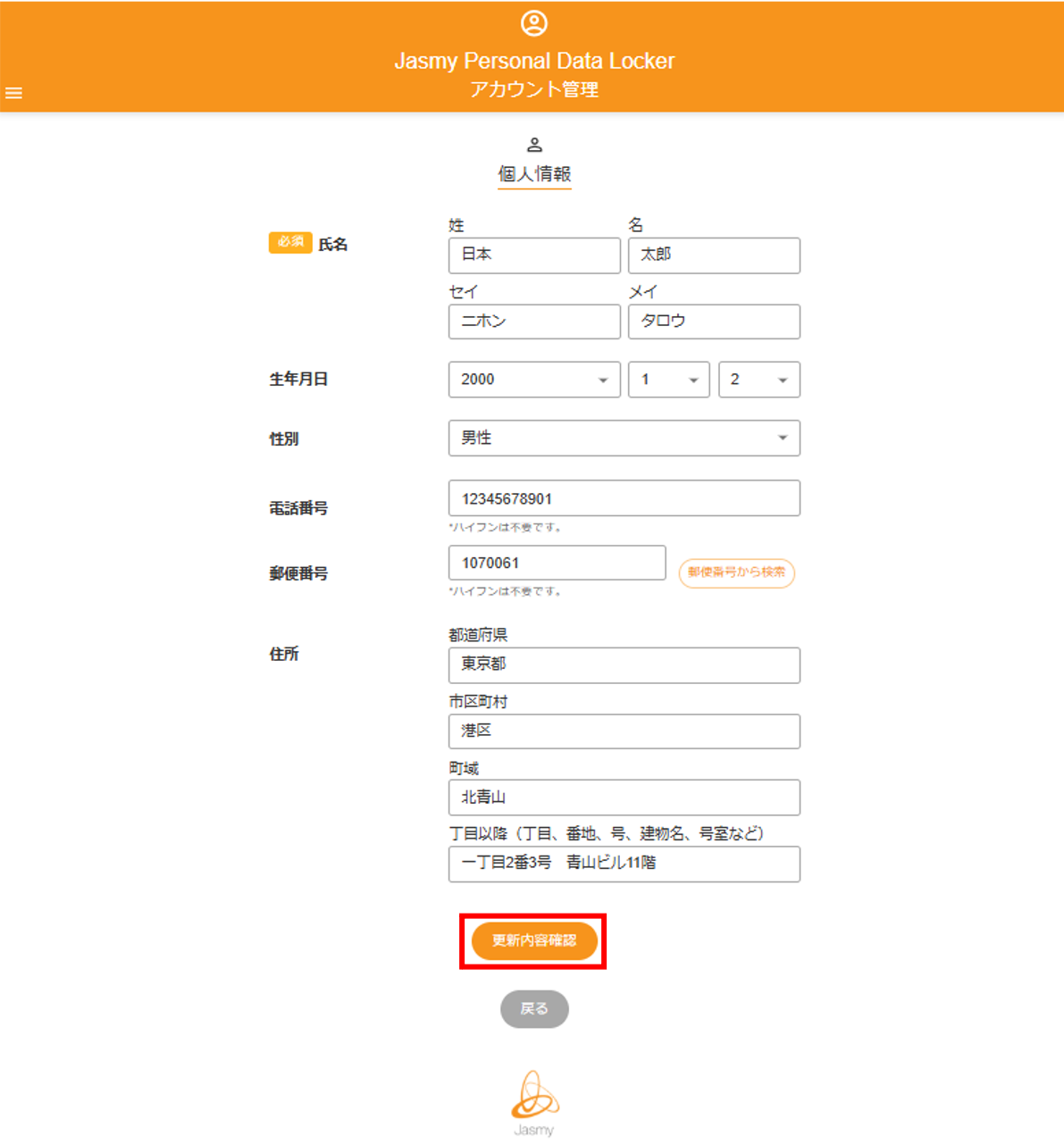Image resolution: width=1064 pixels, height=1144 pixels.
Task: Click the 生年月日 label
Action: coord(298,380)
